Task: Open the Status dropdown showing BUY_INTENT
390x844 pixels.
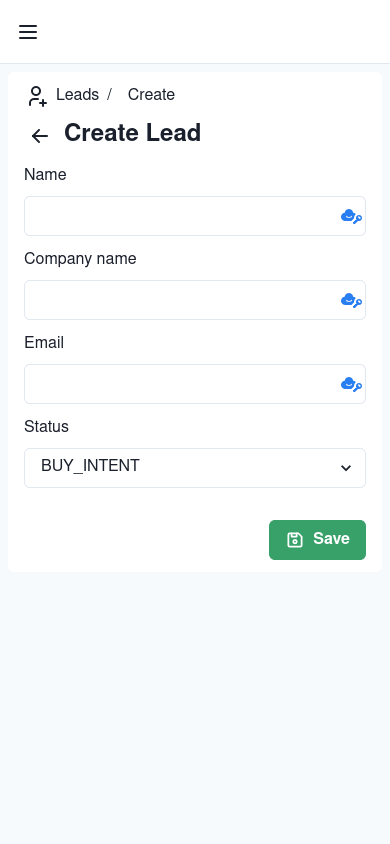Action: (x=195, y=468)
